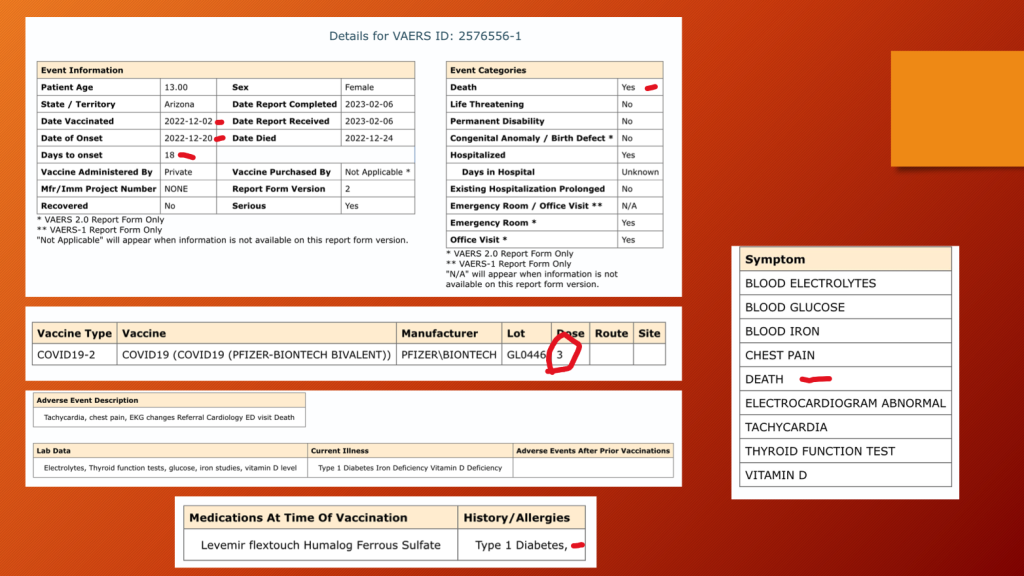Image resolution: width=1024 pixels, height=576 pixels.
Task: Click the 'Adverse Event Description' header
Action: point(88,399)
